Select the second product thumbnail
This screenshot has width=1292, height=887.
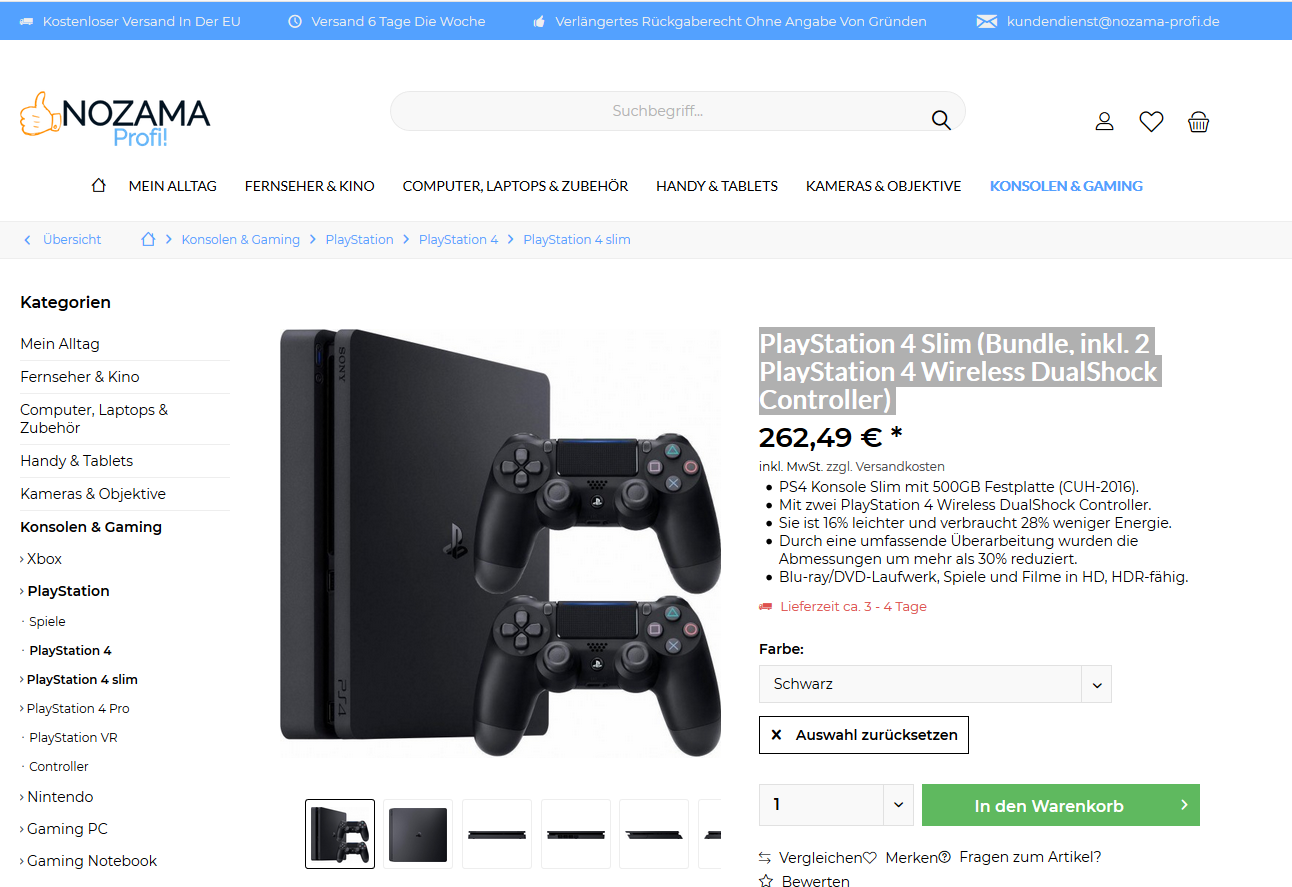click(418, 833)
